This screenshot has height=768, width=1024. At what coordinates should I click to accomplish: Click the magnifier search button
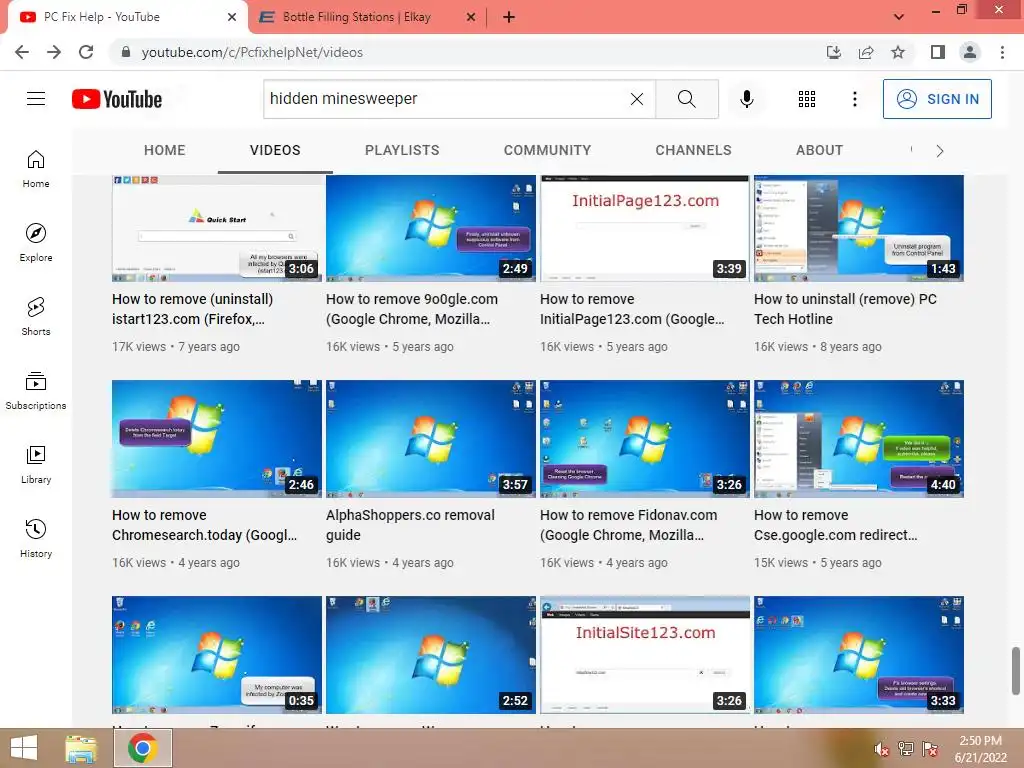(x=686, y=99)
